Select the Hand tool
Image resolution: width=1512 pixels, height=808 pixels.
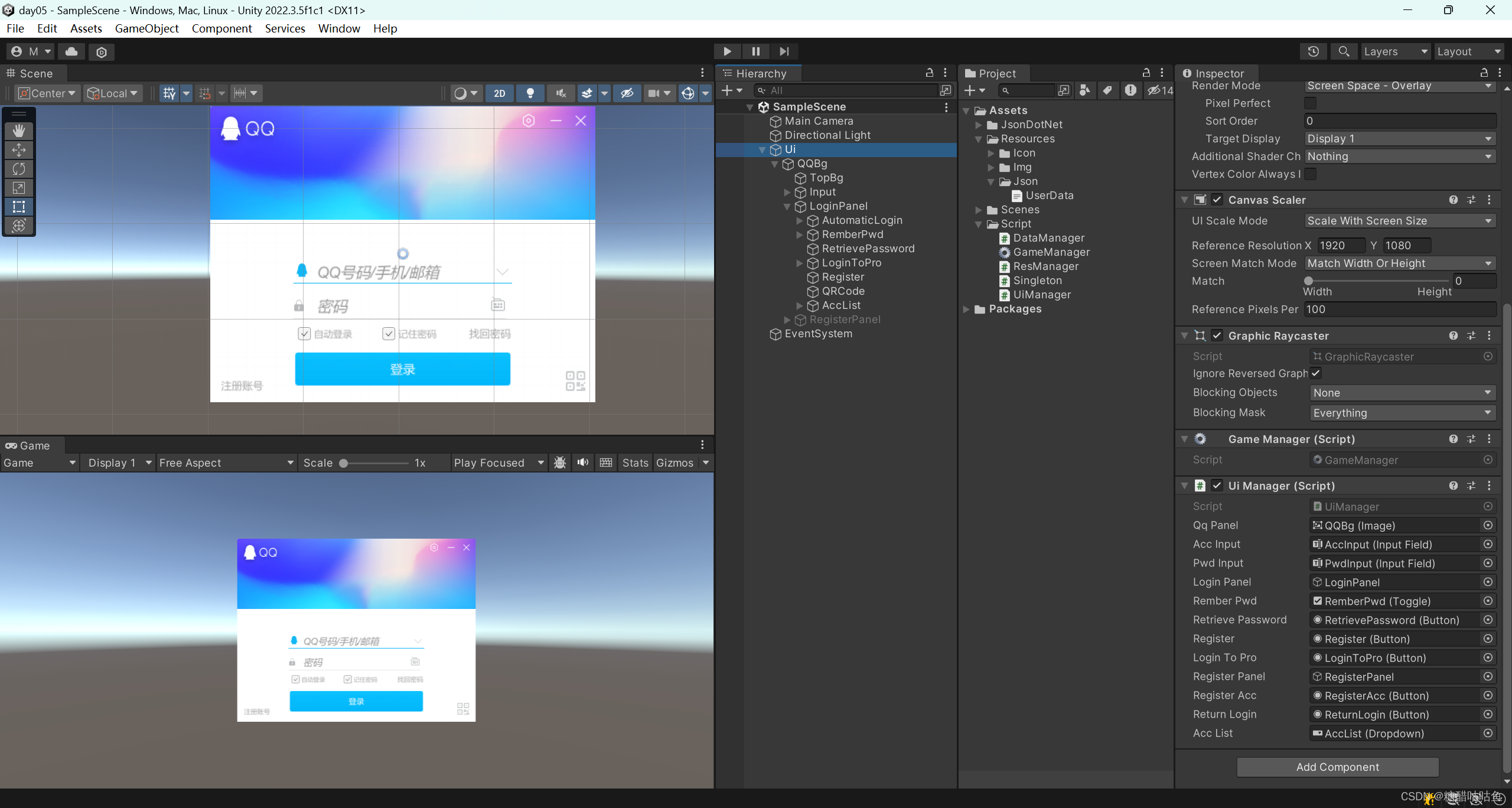[x=19, y=130]
